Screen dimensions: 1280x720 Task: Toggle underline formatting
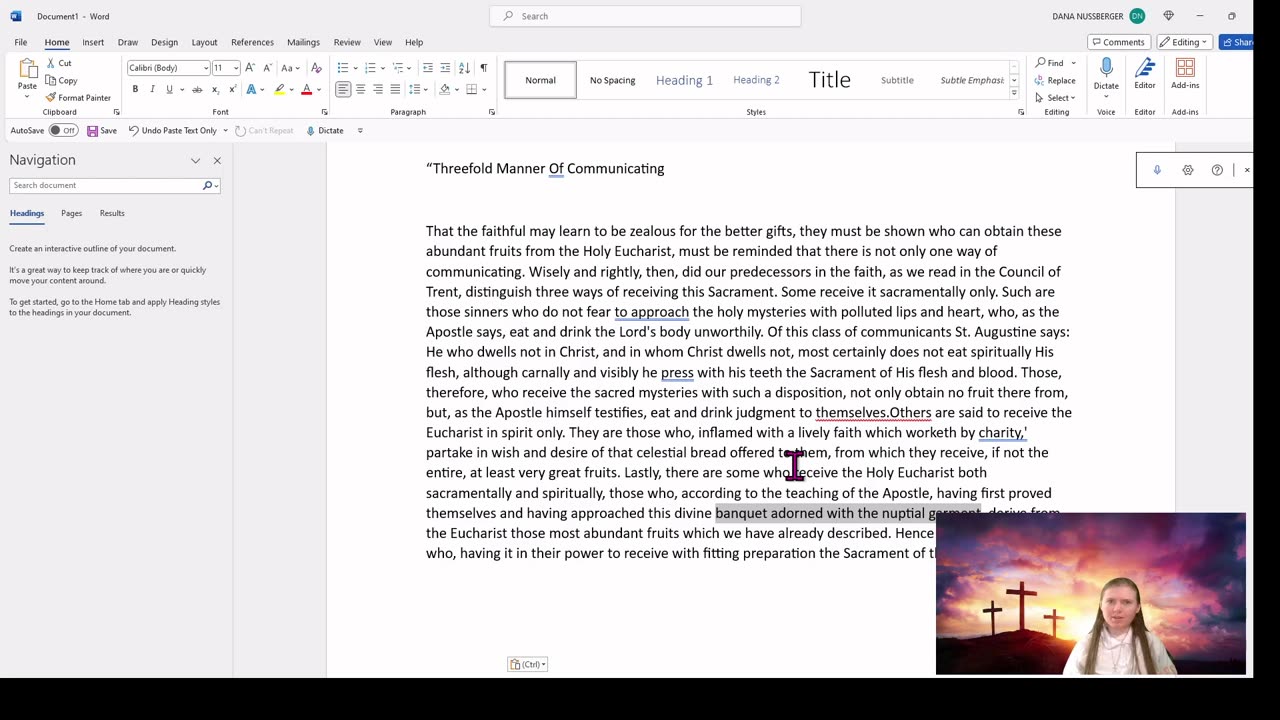(169, 89)
